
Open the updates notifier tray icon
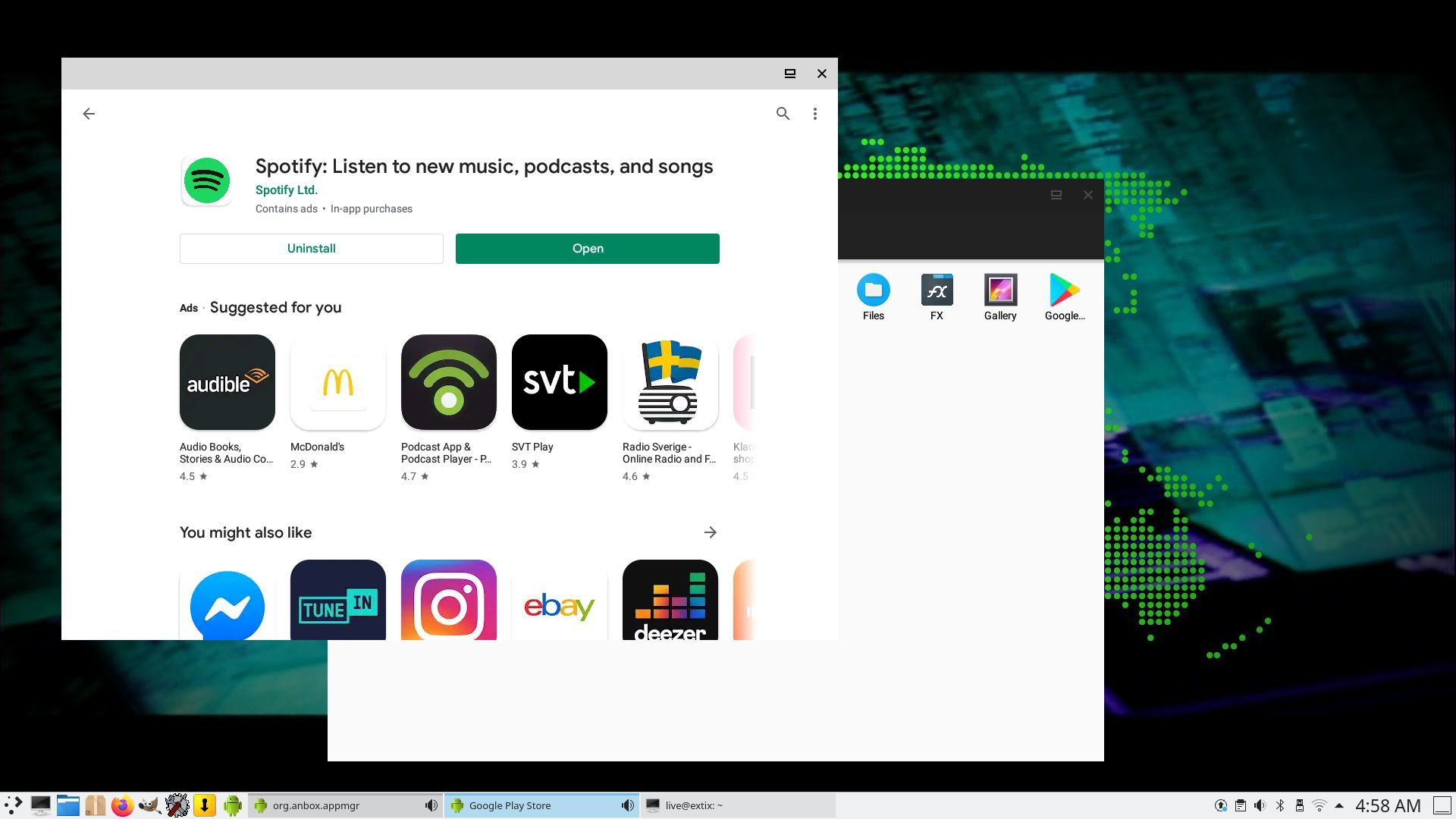coord(1221,805)
